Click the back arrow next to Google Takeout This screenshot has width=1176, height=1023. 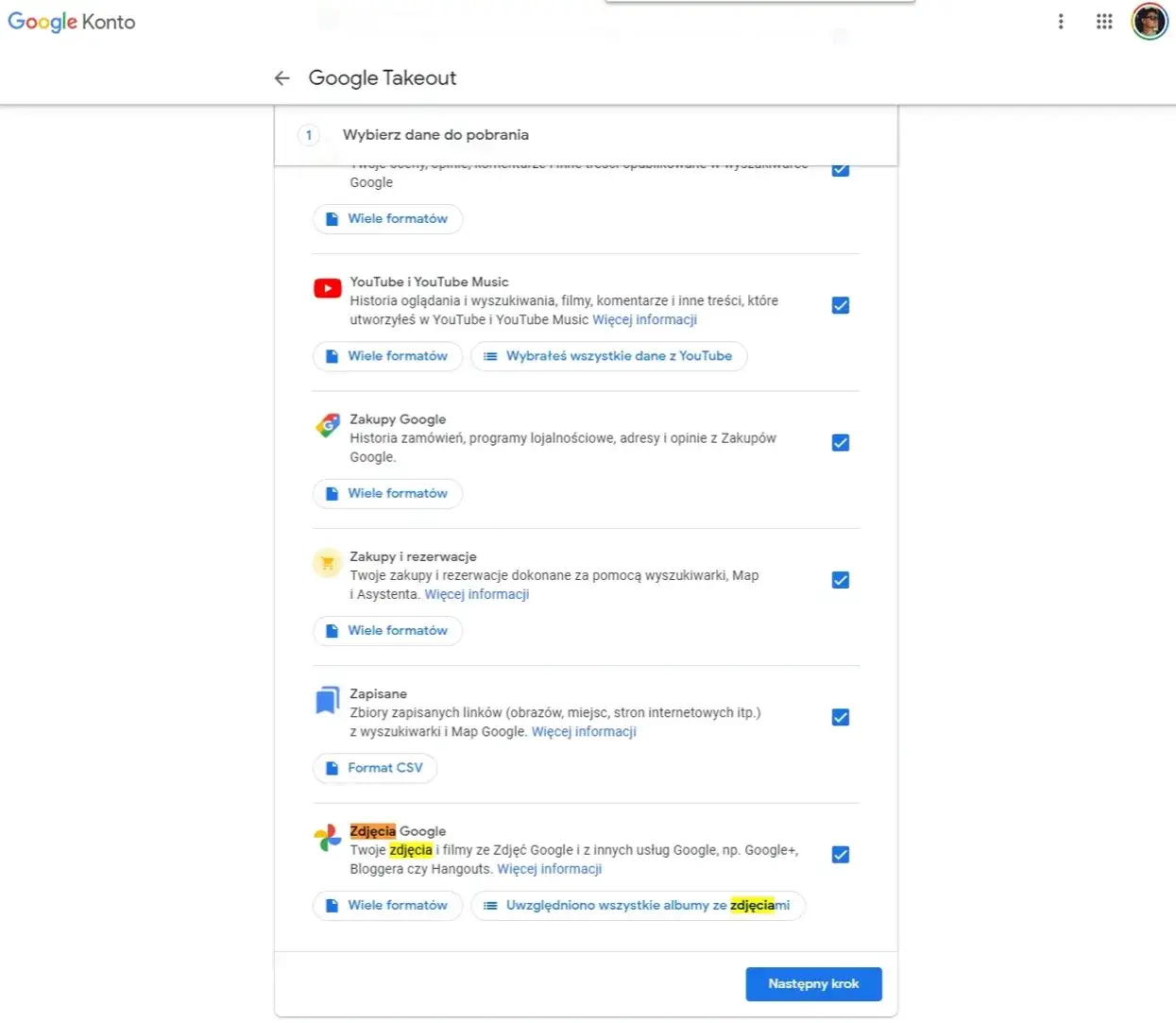pyautogui.click(x=281, y=78)
